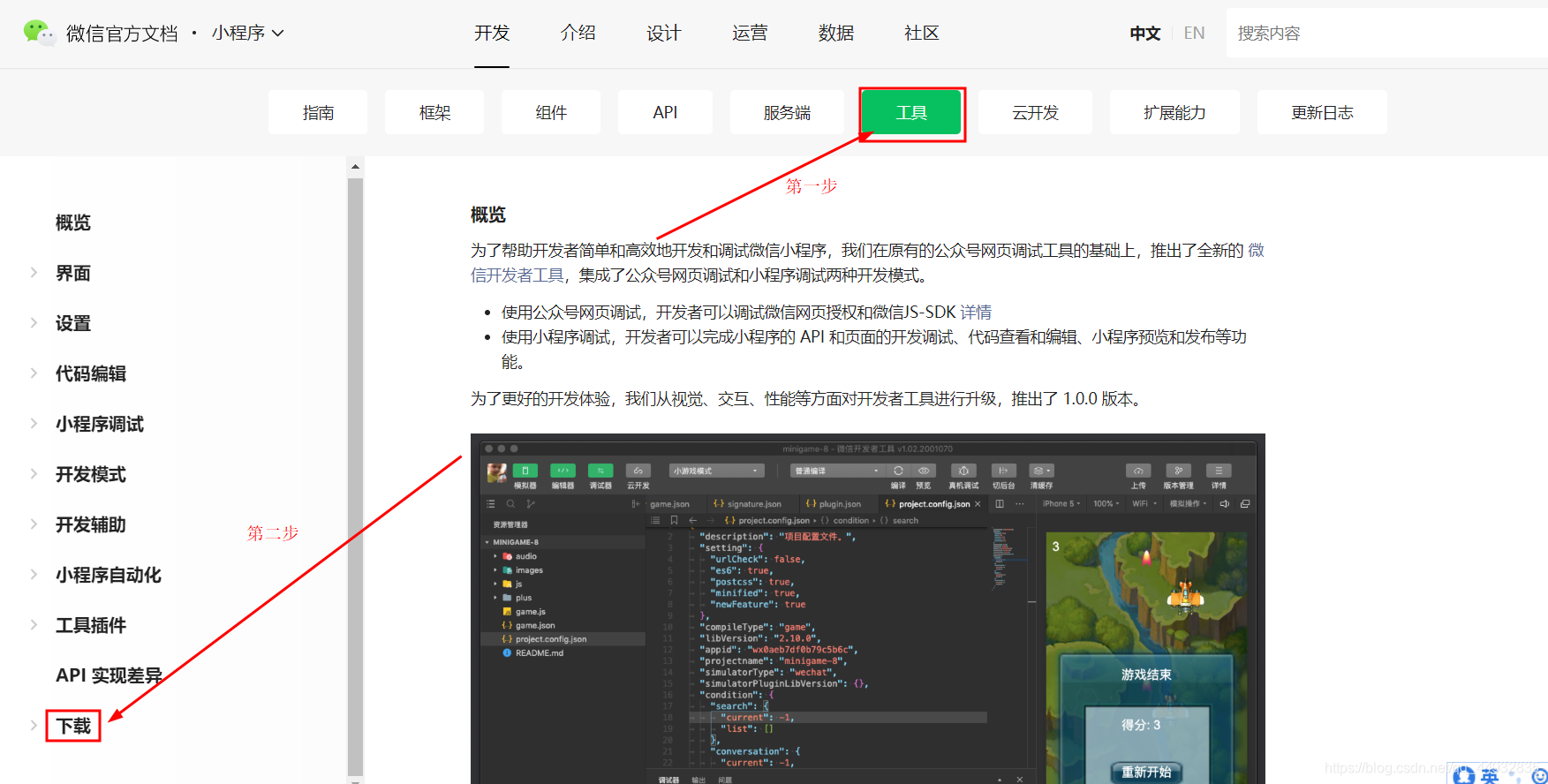Open the 介绍 navigation tab
Screen dimensions: 1548x784
(578, 33)
